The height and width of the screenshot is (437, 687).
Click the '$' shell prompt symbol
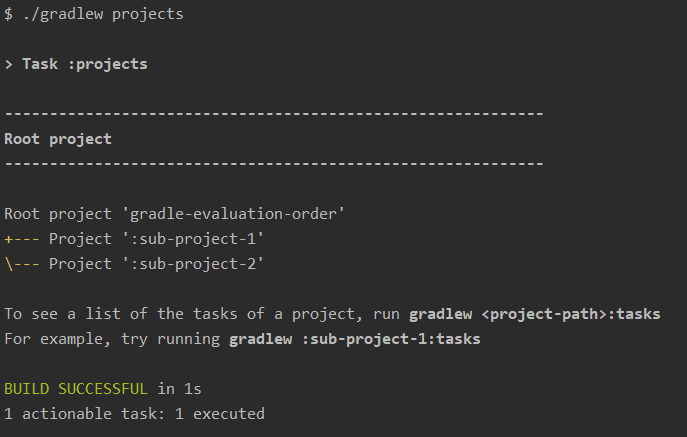pyautogui.click(x=9, y=15)
